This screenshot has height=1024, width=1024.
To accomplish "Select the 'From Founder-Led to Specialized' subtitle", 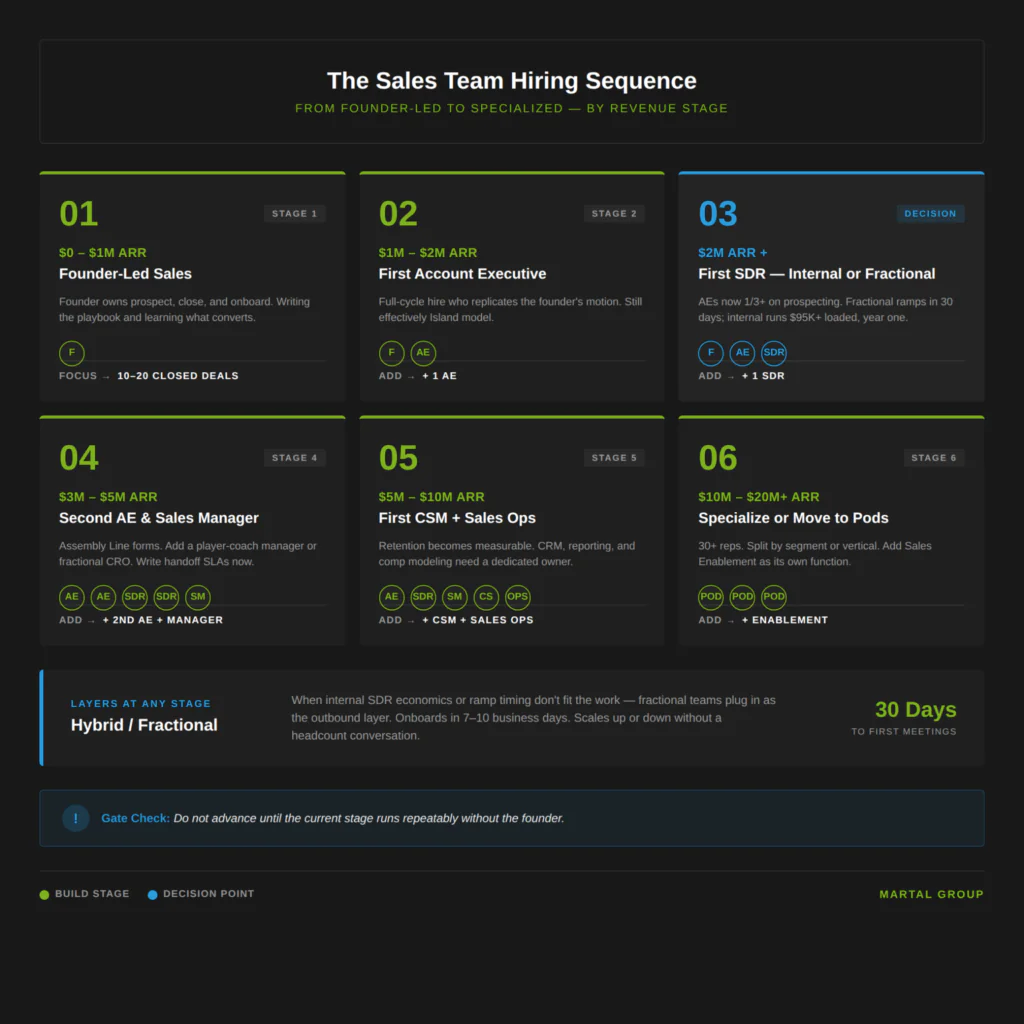I will point(512,108).
